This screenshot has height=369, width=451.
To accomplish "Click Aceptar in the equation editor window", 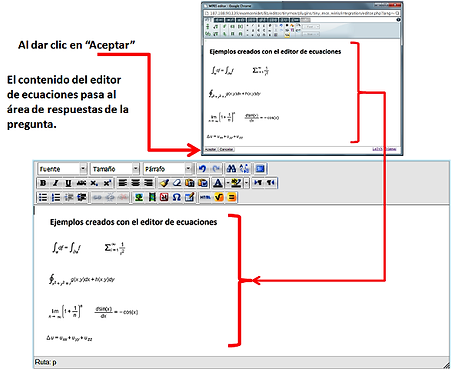I will (x=210, y=149).
